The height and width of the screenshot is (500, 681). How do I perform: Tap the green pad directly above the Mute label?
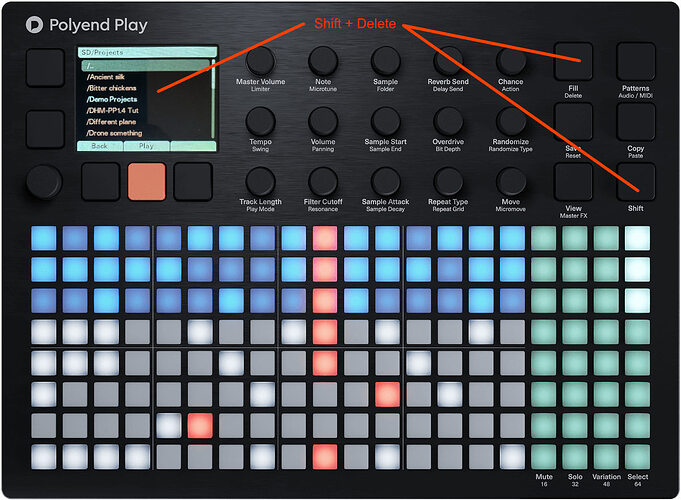click(544, 457)
